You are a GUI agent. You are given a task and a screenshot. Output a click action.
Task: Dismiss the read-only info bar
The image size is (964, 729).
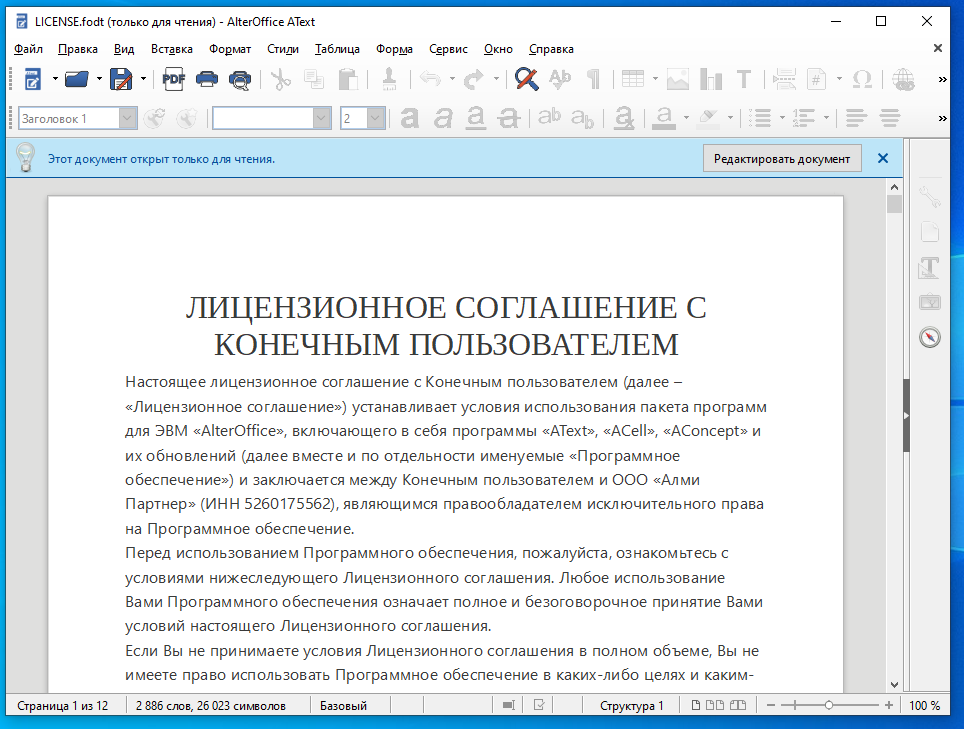882,158
